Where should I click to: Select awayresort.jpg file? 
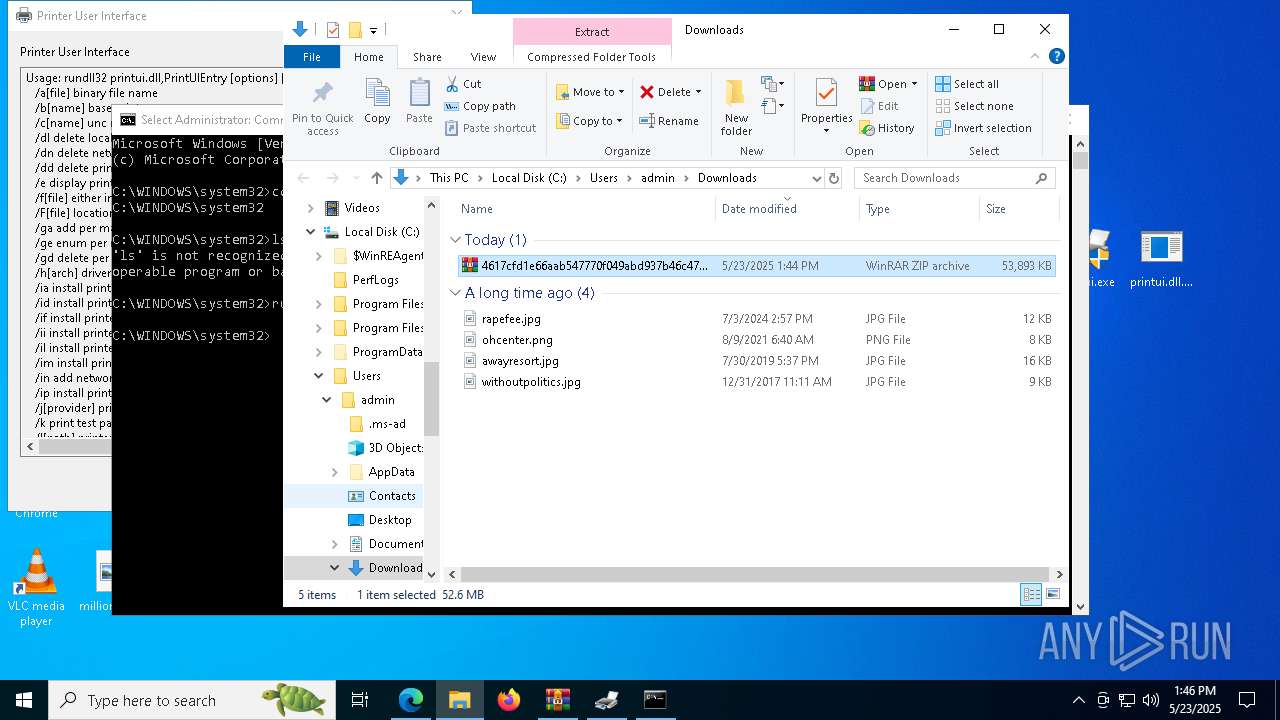point(519,361)
